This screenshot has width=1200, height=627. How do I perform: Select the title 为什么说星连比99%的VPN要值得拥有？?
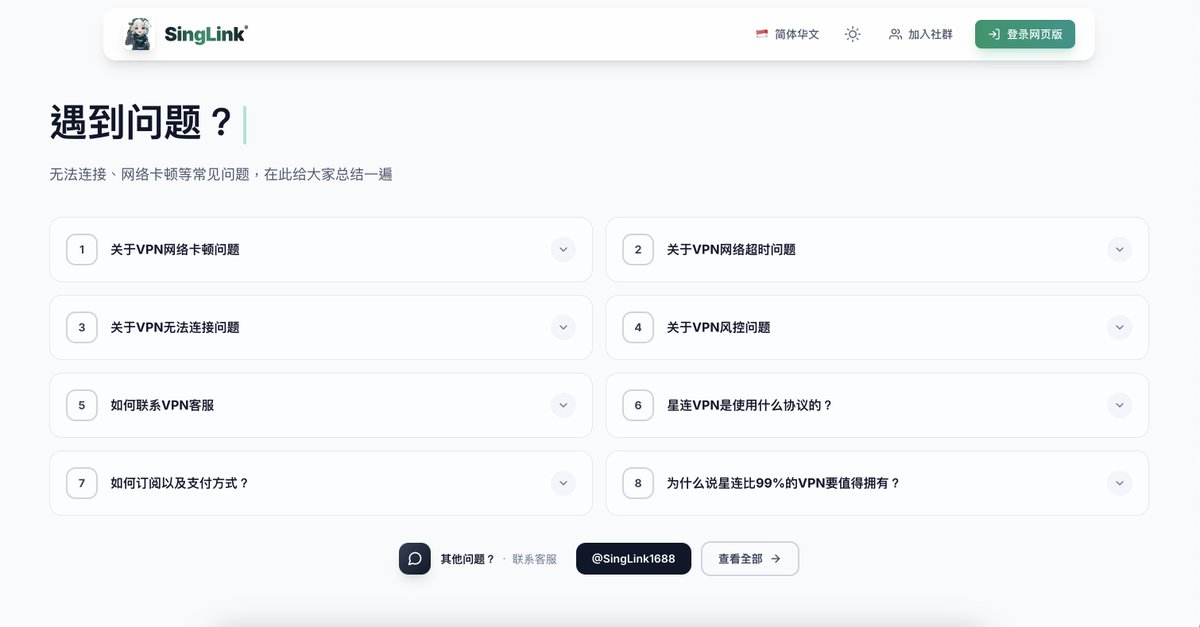click(784, 483)
